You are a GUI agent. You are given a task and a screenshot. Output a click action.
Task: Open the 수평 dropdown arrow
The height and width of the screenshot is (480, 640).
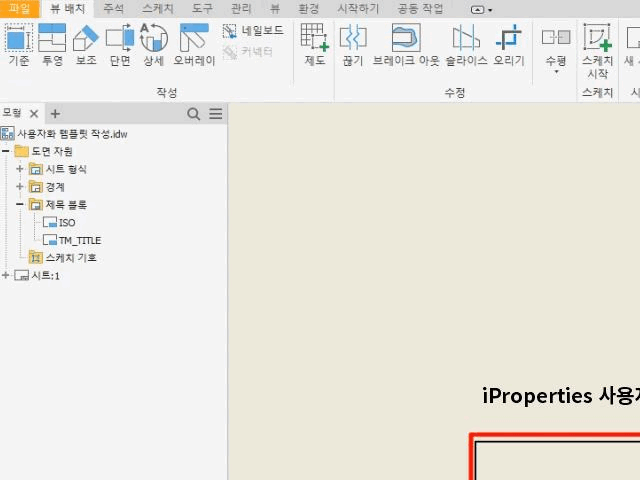pos(556,72)
